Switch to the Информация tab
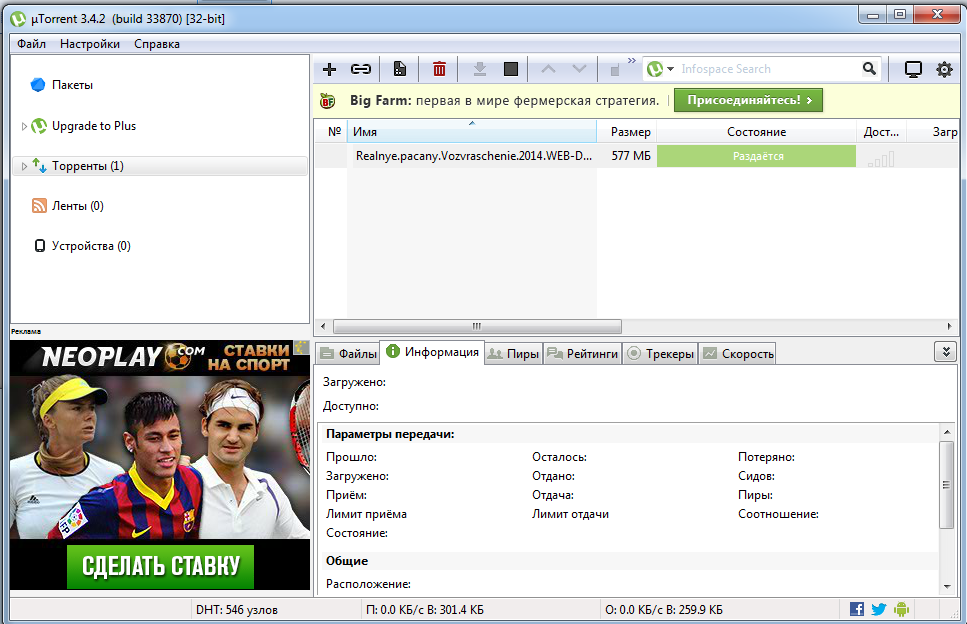This screenshot has height=624, width=967. [x=432, y=352]
